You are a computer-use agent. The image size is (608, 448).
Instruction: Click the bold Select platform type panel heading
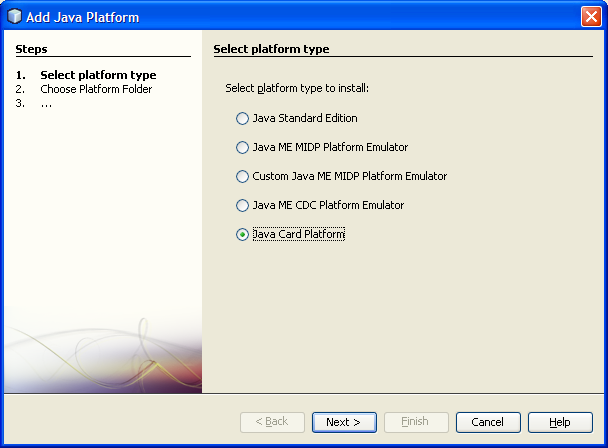click(x=271, y=49)
